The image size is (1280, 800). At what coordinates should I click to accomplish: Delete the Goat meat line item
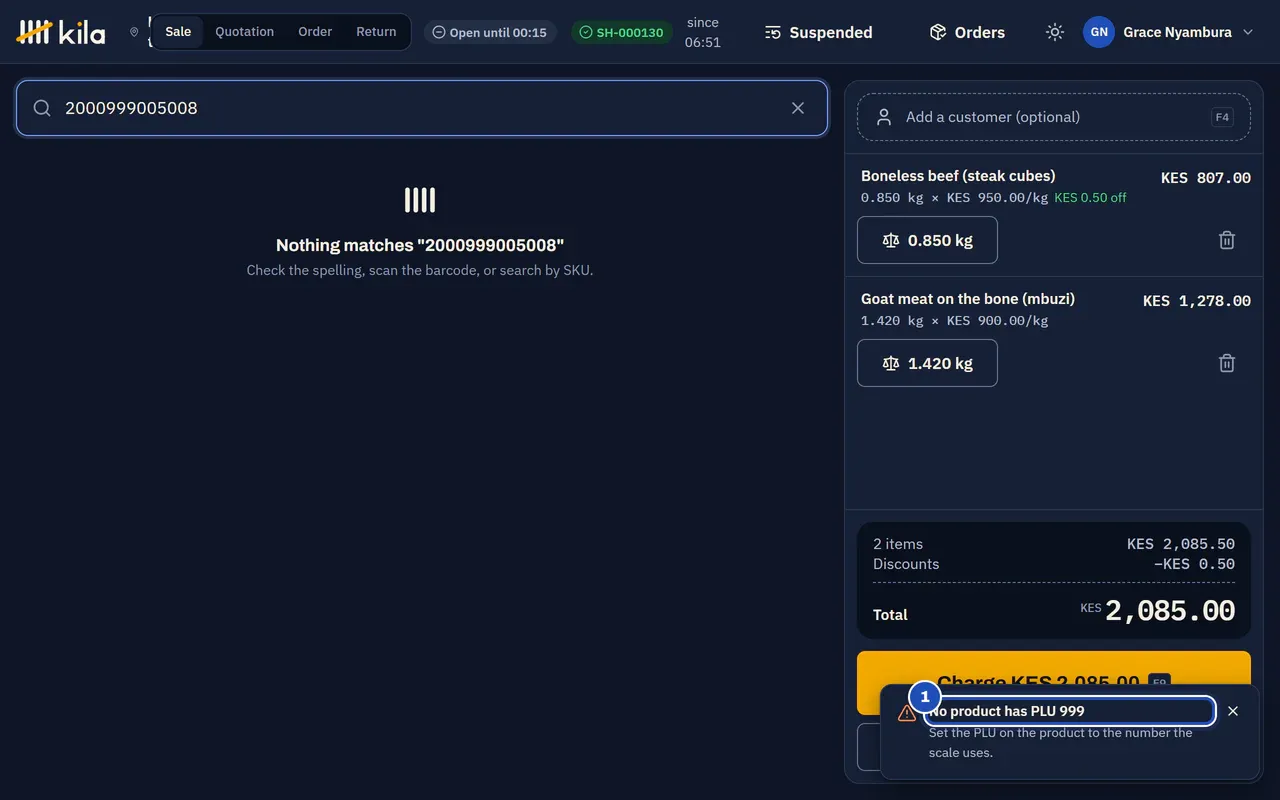point(1227,363)
